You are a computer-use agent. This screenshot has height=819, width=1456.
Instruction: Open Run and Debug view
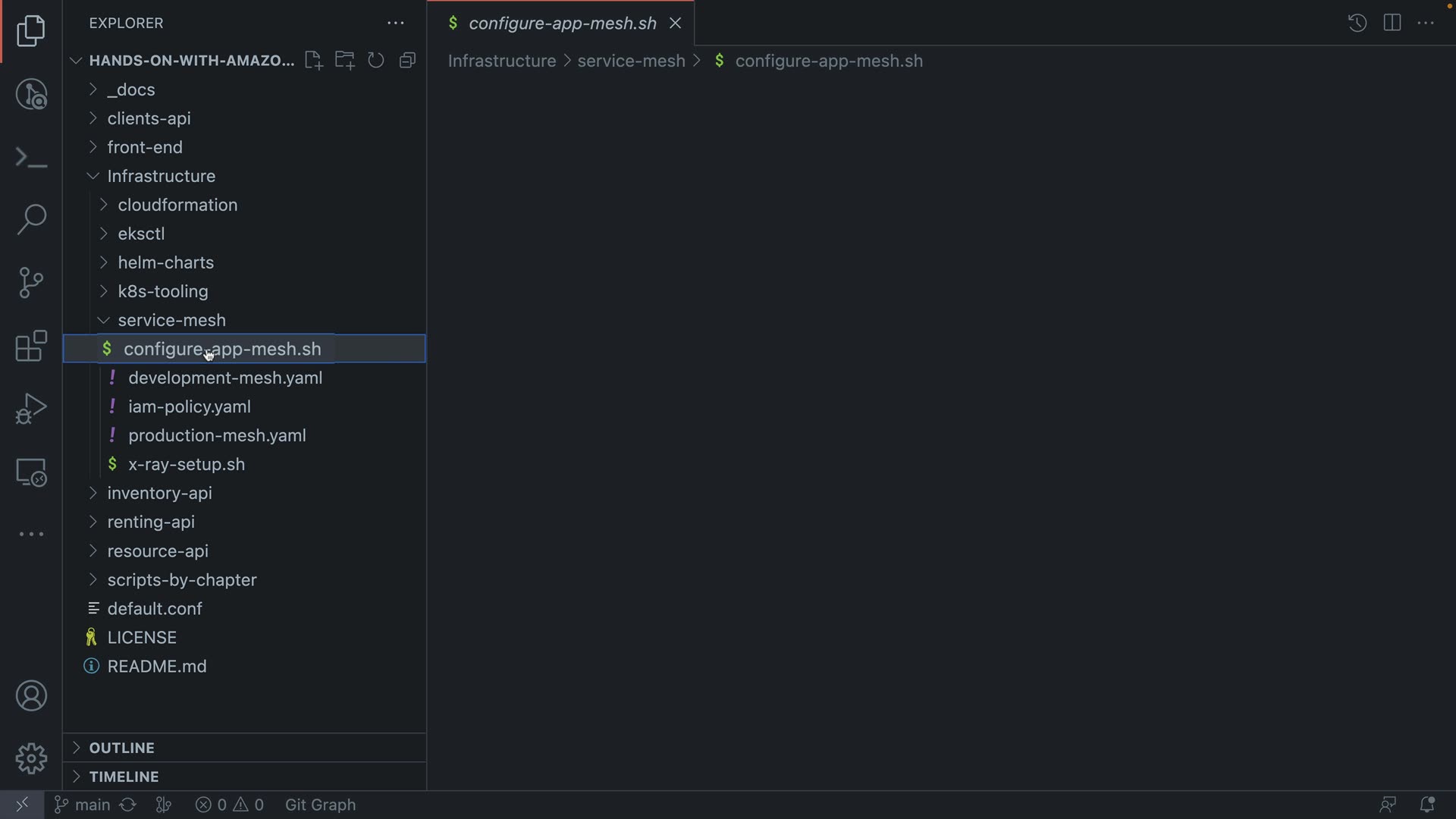[x=31, y=409]
